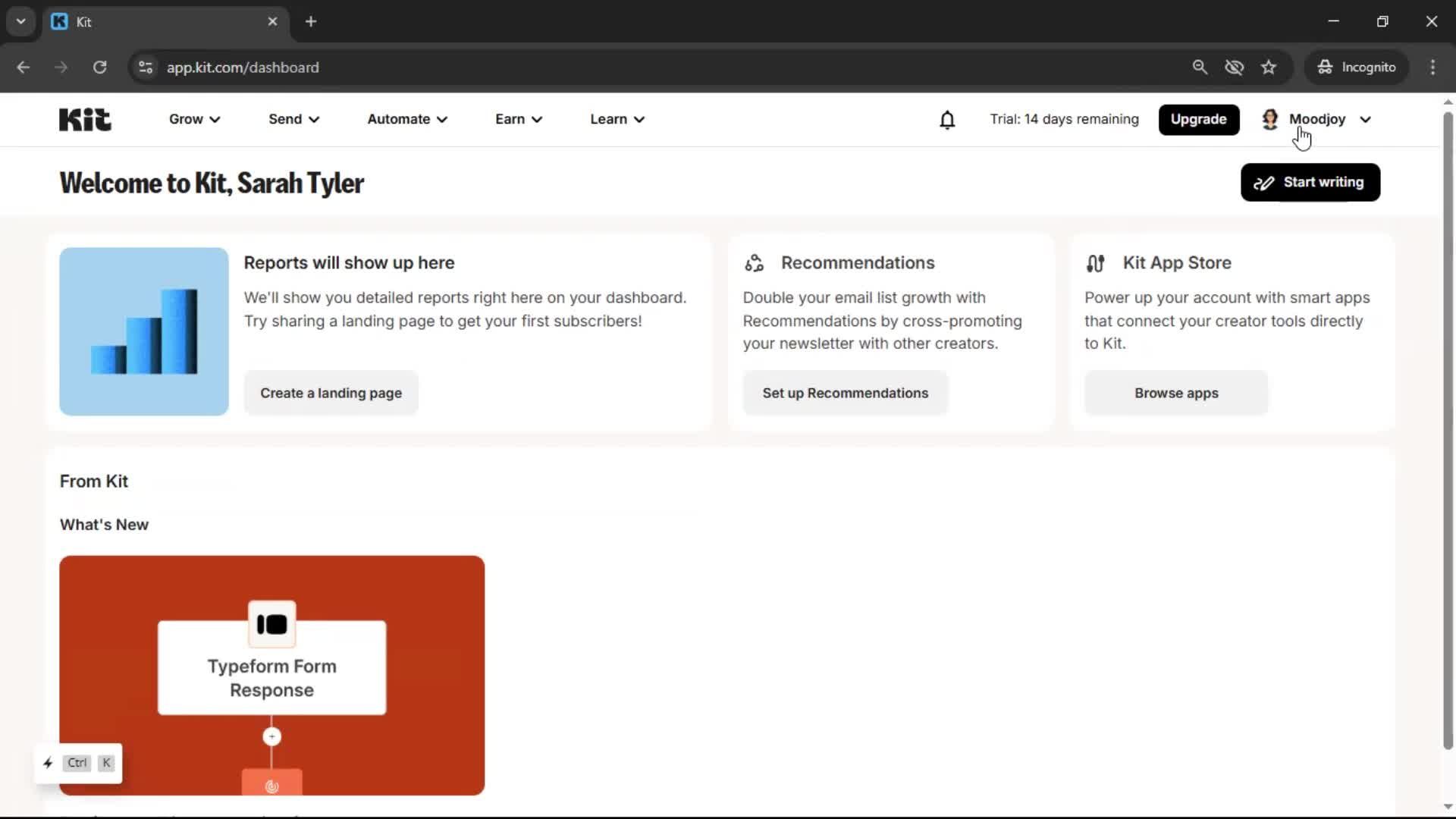
Task: Click the Kit App Store plug icon
Action: click(x=1095, y=263)
